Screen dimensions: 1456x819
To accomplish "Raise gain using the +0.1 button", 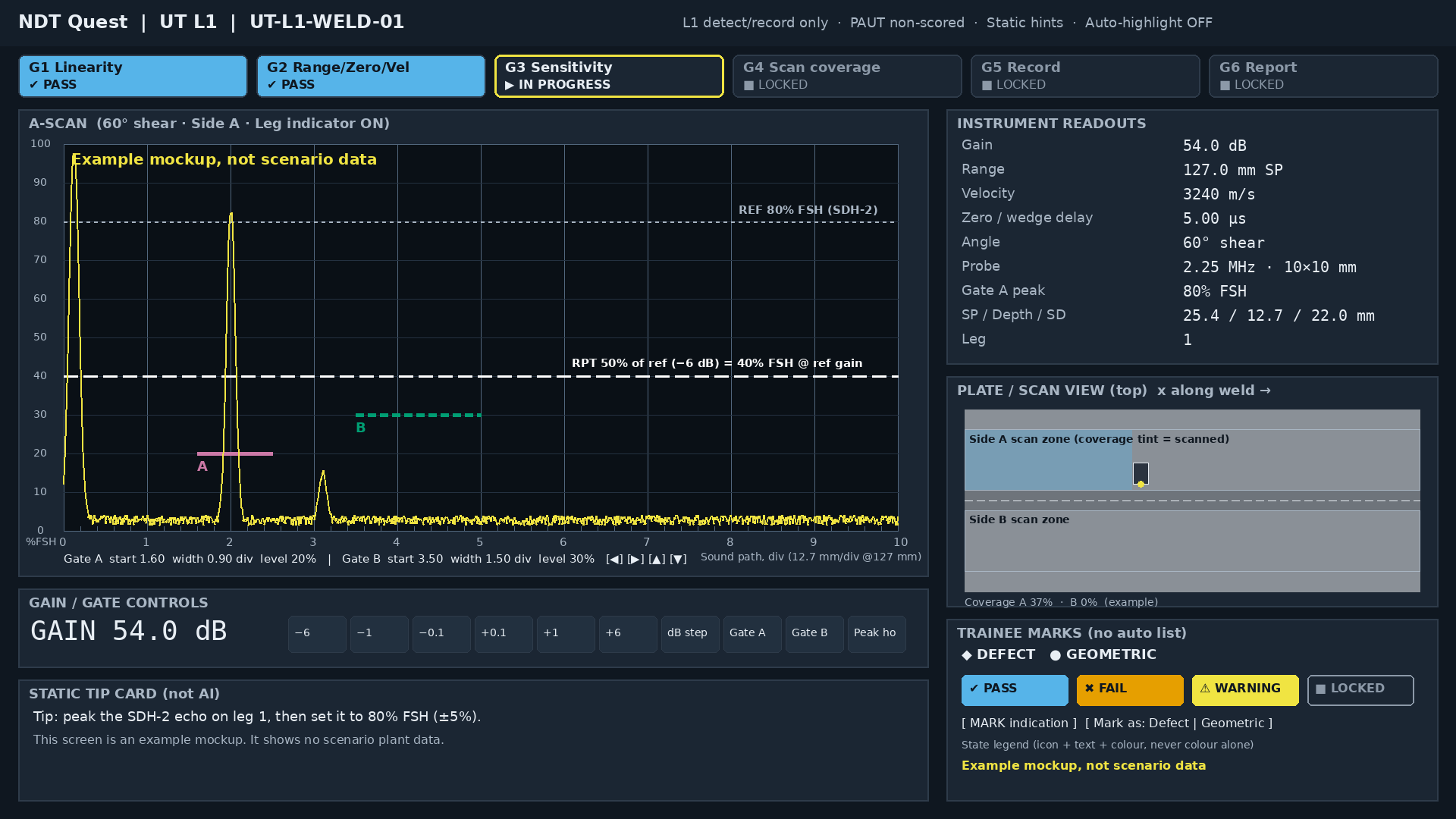I will click(504, 634).
